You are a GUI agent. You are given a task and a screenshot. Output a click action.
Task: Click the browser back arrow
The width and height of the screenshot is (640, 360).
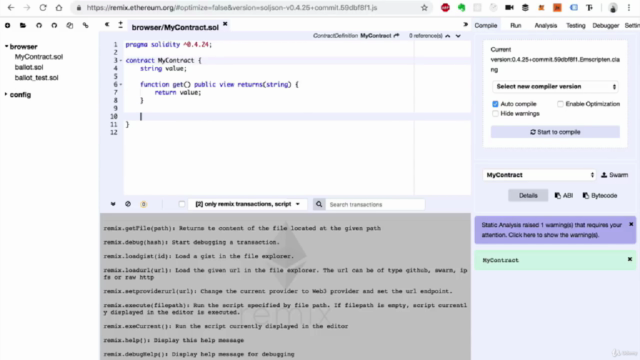[x=11, y=8]
